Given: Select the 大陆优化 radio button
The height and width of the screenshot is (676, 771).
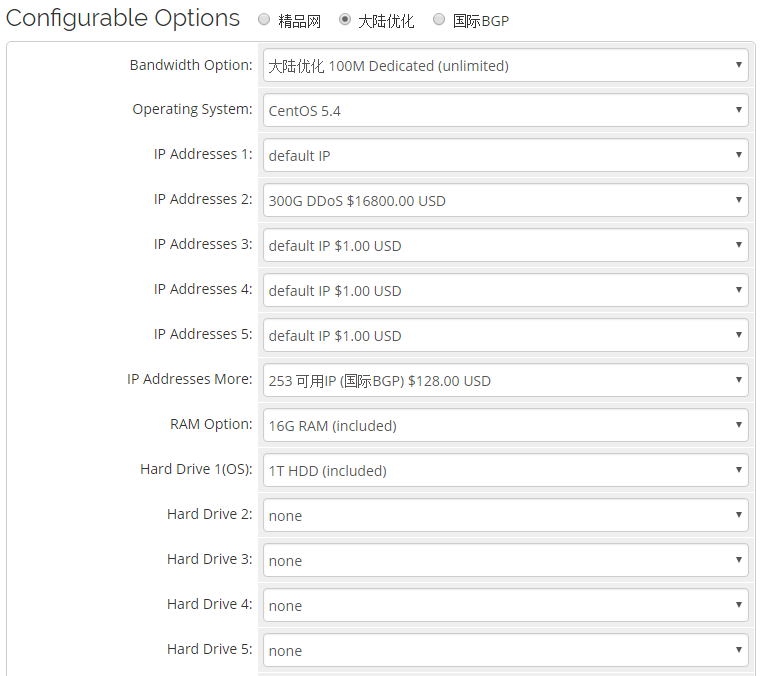Looking at the screenshot, I should click(x=345, y=19).
